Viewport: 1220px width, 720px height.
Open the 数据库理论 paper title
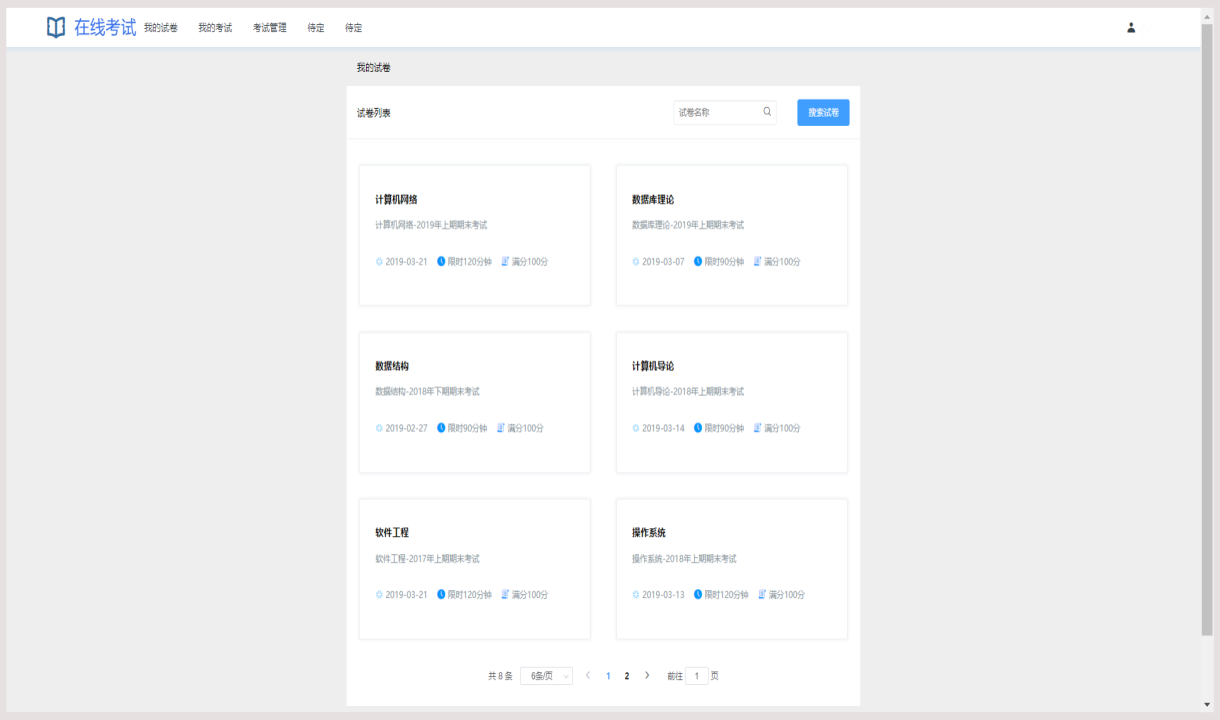653,200
